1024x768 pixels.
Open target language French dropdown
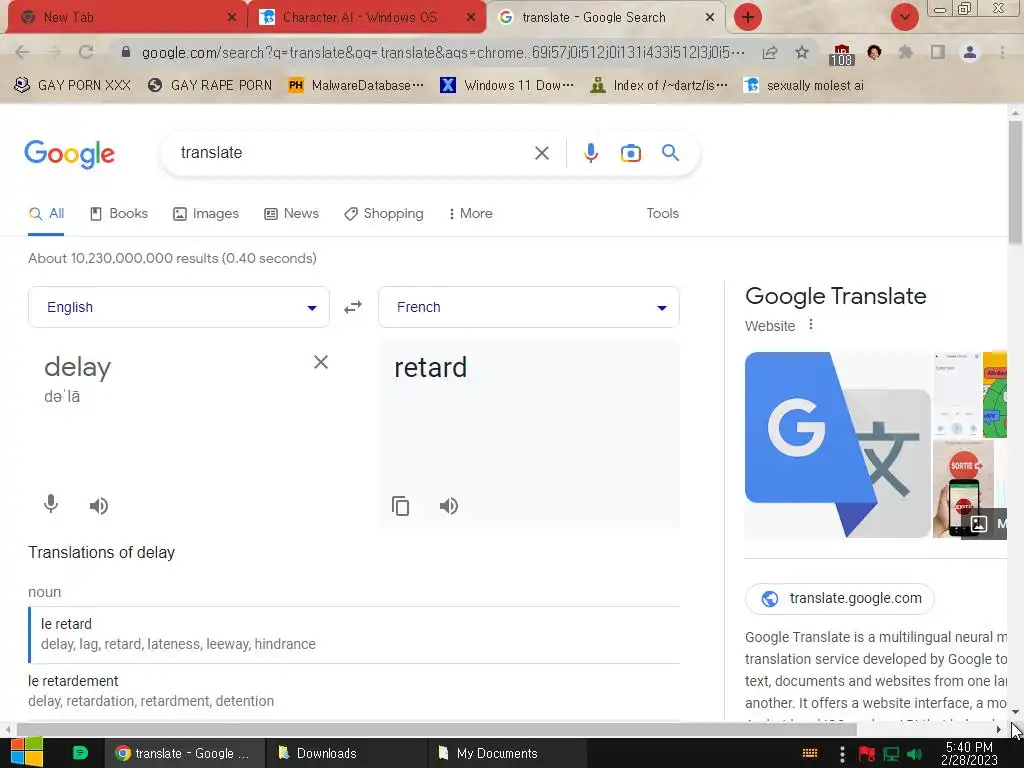point(529,307)
